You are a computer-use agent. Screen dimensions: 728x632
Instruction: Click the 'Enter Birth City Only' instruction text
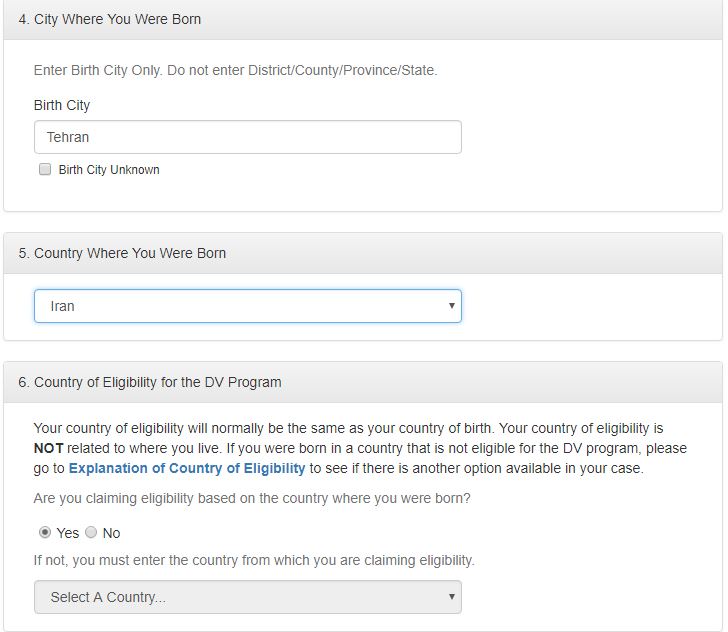[235, 70]
